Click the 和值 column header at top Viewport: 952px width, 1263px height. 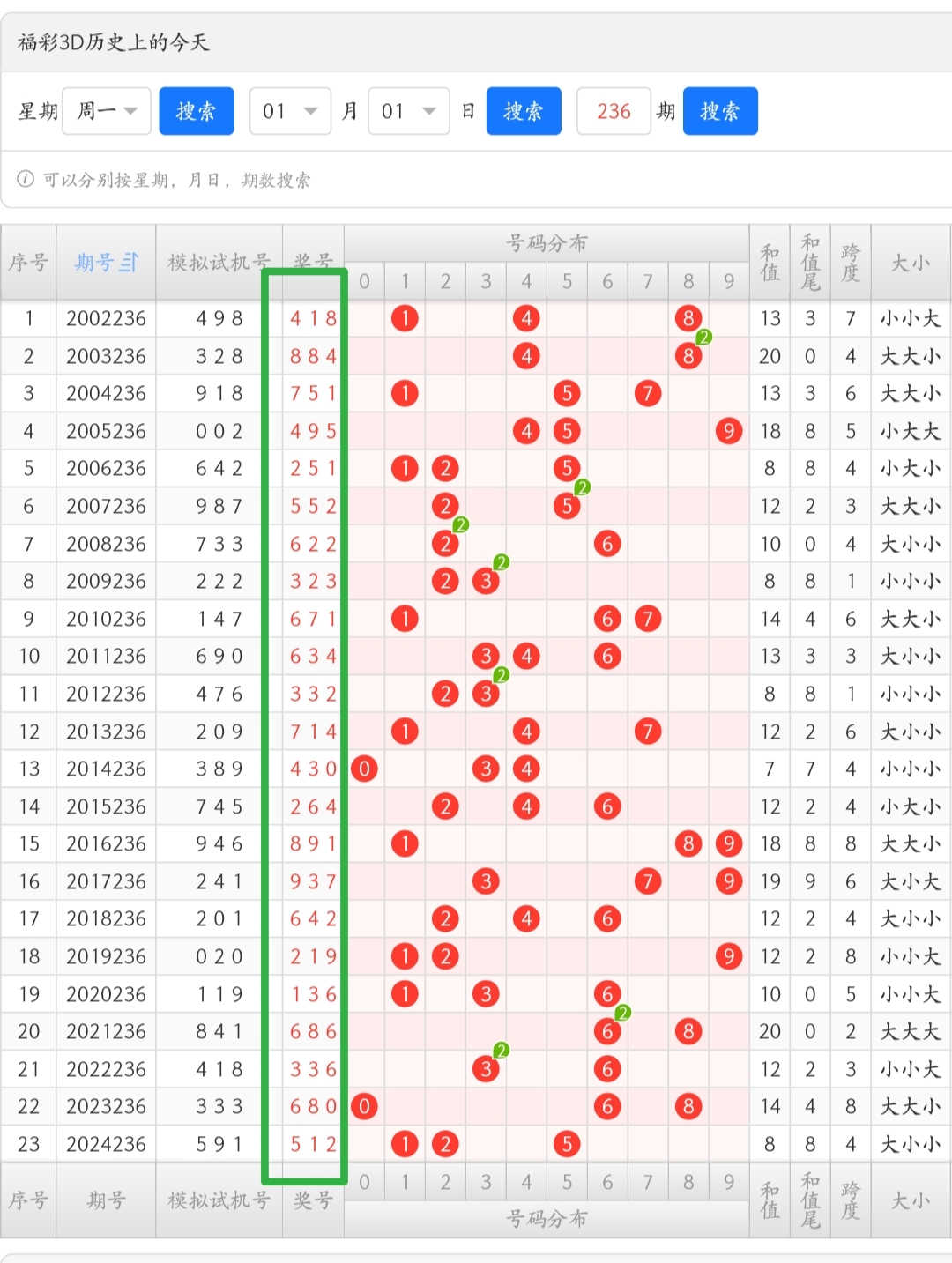[x=770, y=263]
